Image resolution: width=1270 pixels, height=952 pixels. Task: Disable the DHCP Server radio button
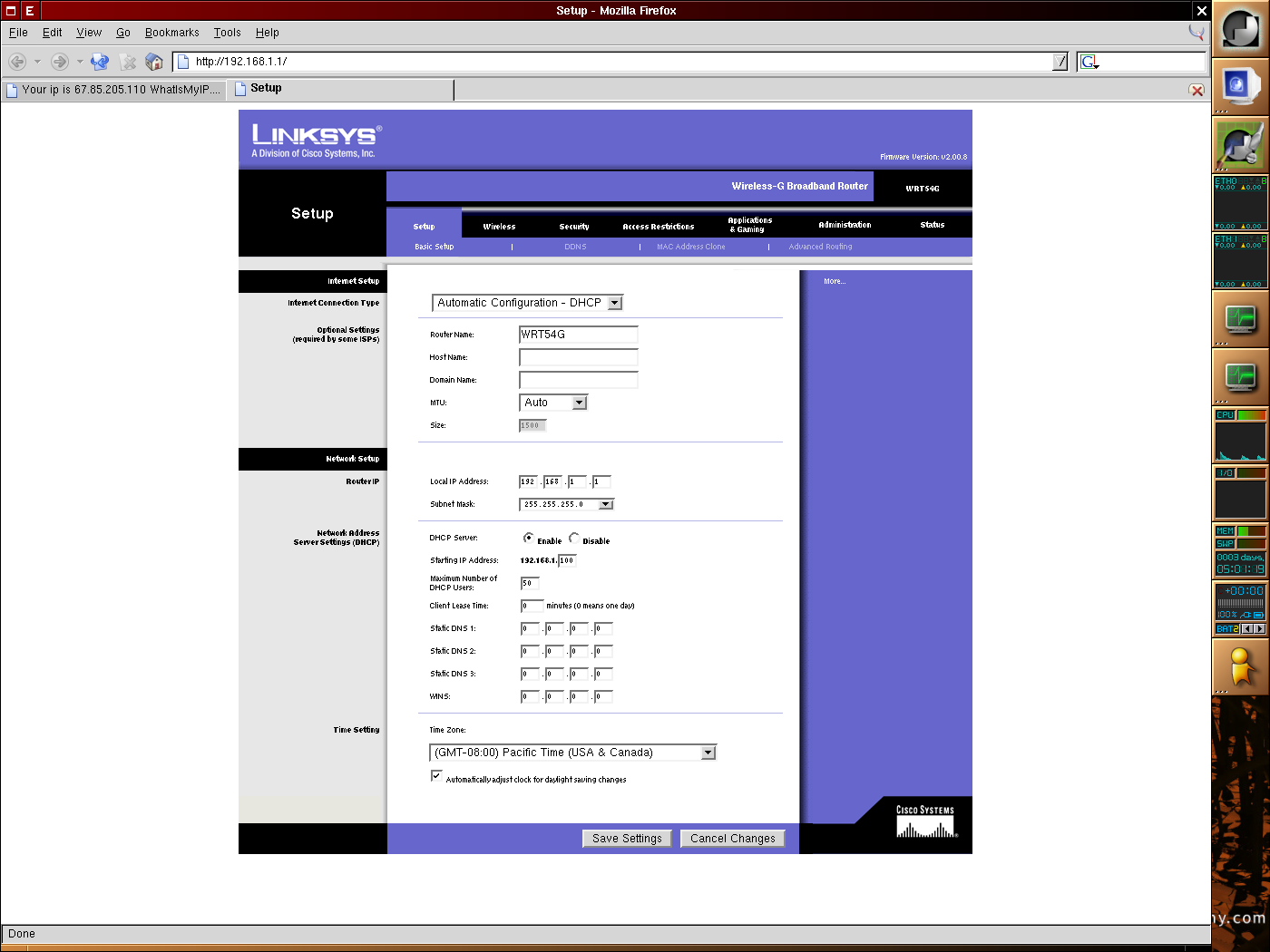[574, 538]
